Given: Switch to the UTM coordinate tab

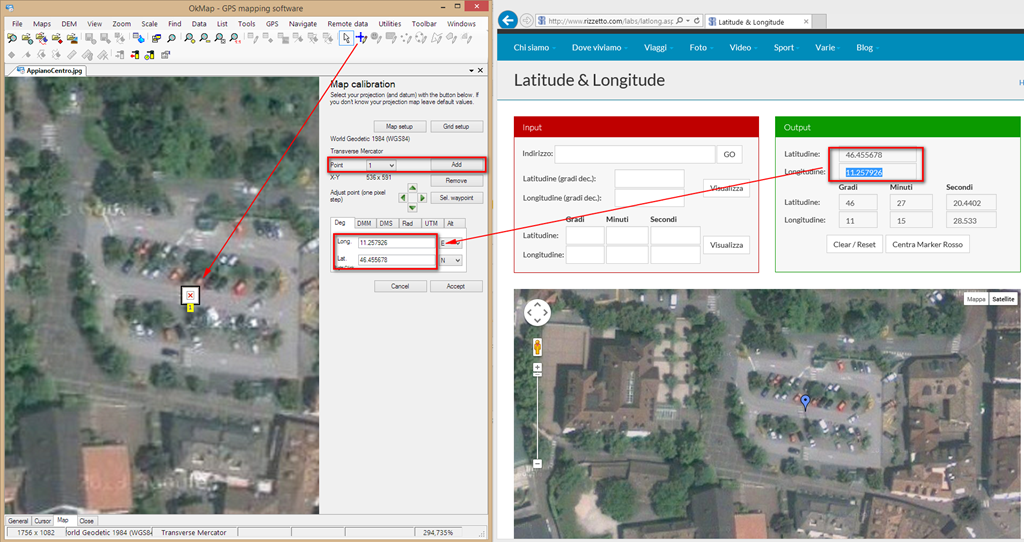Looking at the screenshot, I should point(431,223).
